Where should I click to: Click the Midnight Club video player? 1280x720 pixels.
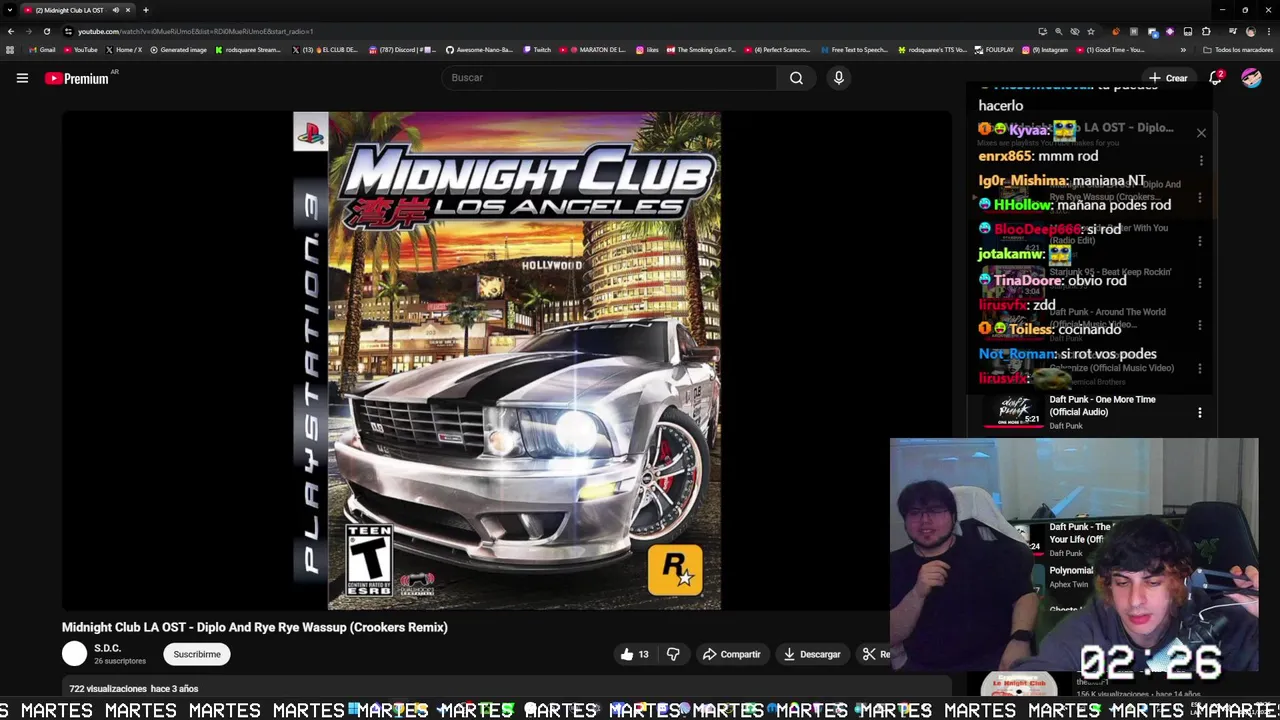tap(507, 361)
